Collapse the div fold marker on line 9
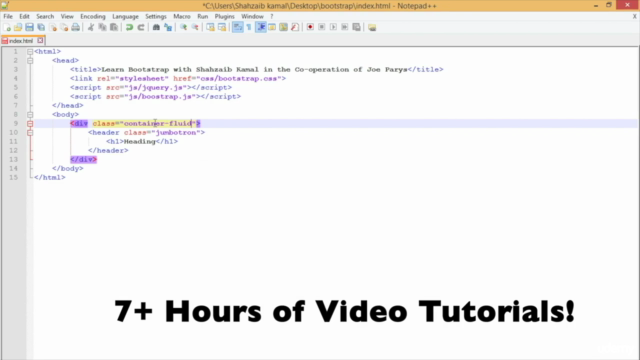This screenshot has width=640, height=360. coord(30,124)
